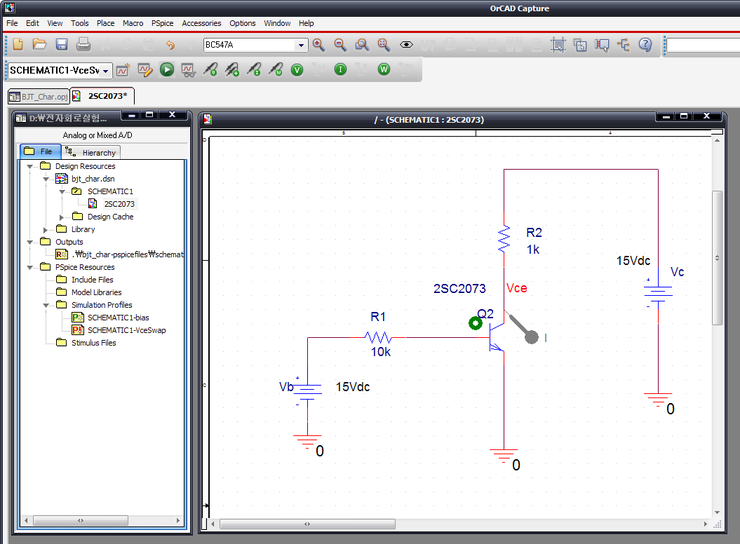Open the Project Manager hierarchy icon

tap(624, 45)
